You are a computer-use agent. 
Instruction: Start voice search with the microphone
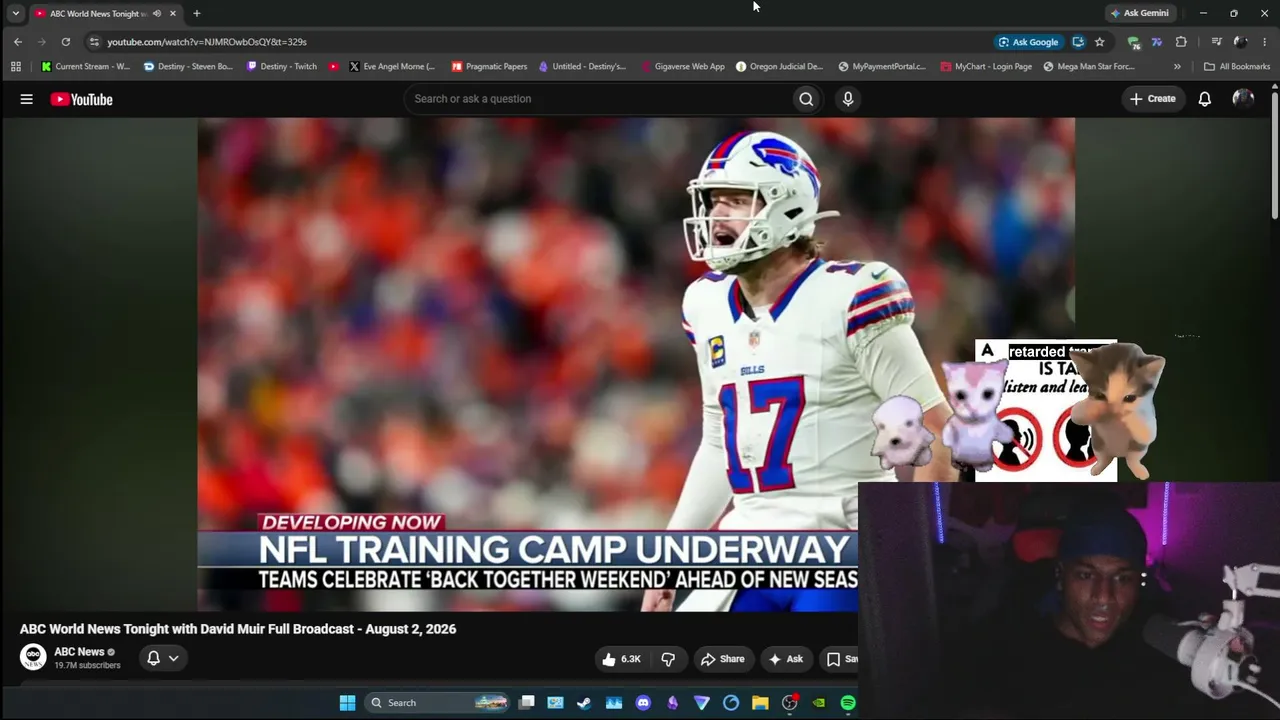(x=848, y=99)
